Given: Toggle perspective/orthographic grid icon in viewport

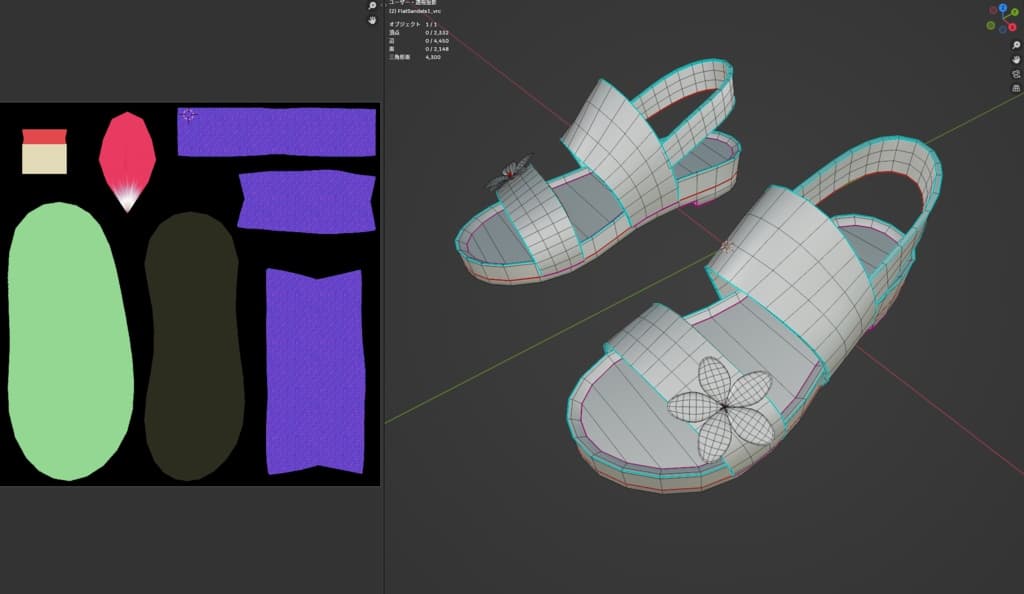Looking at the screenshot, I should [x=1015, y=88].
